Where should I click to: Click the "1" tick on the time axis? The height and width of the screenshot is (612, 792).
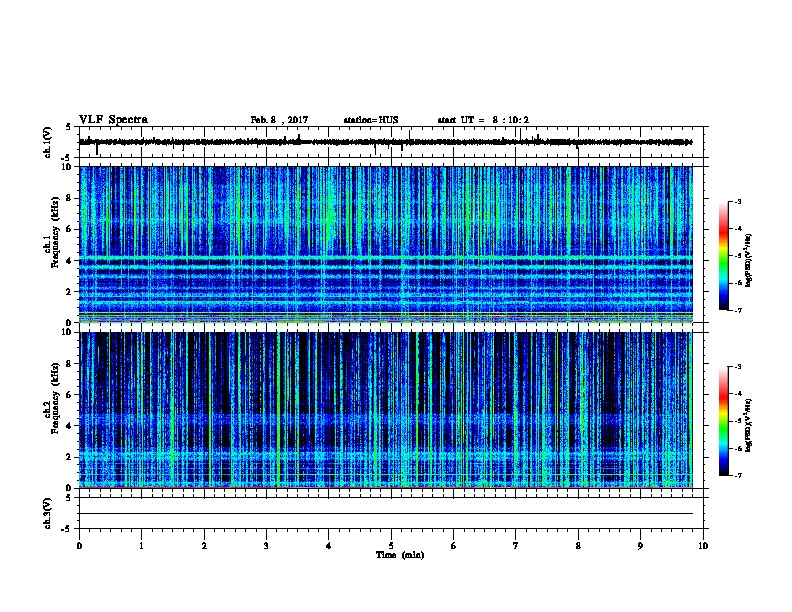pyautogui.click(x=141, y=546)
